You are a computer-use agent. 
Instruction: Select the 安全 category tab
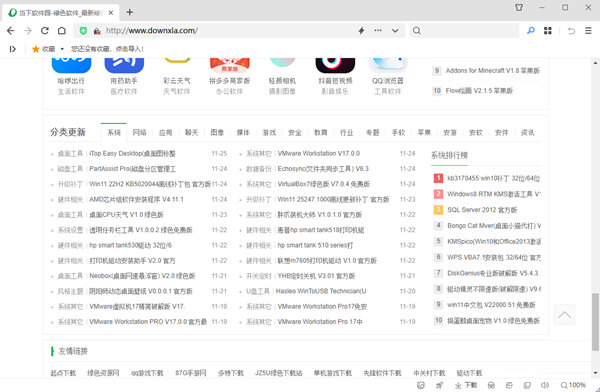[x=295, y=132]
